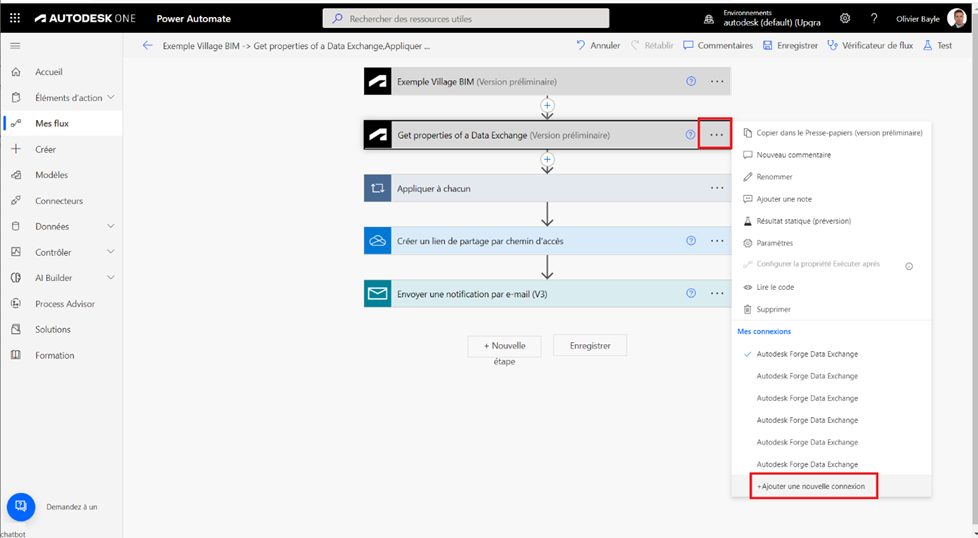Expand the Appliquer à chacun step
The height and width of the screenshot is (538, 978).
pos(547,188)
